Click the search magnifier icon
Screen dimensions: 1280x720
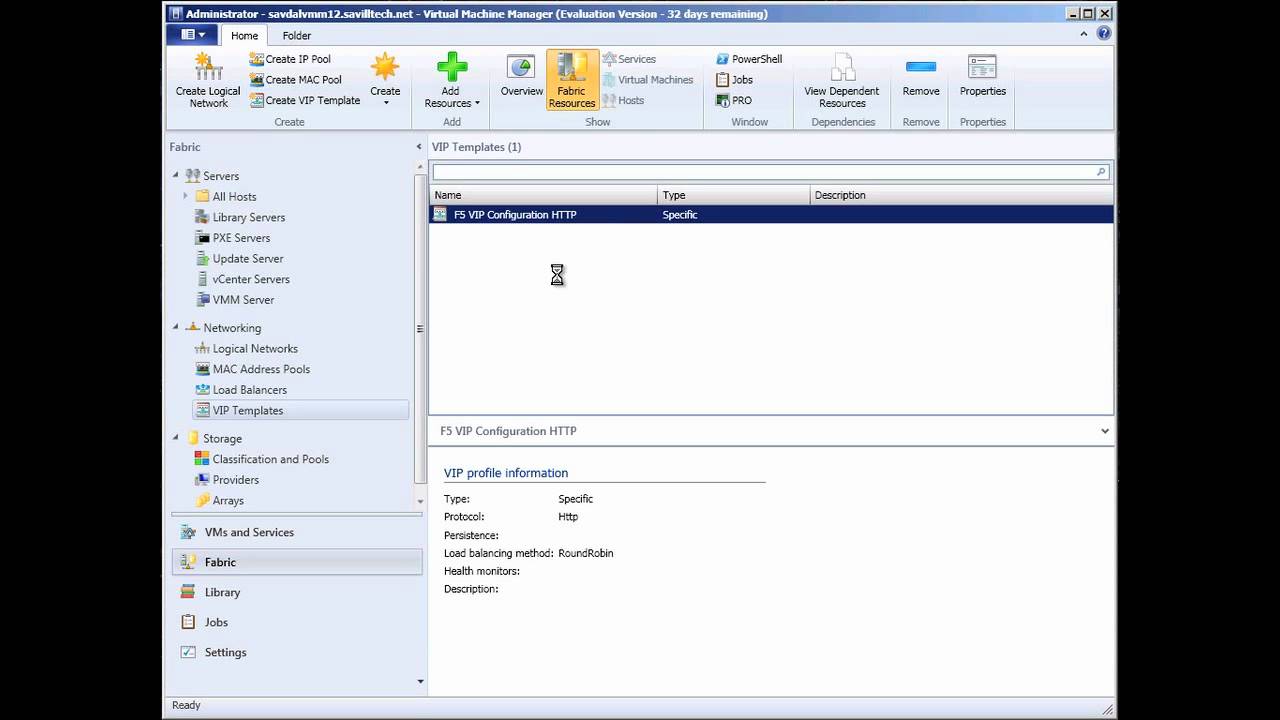pos(1101,172)
